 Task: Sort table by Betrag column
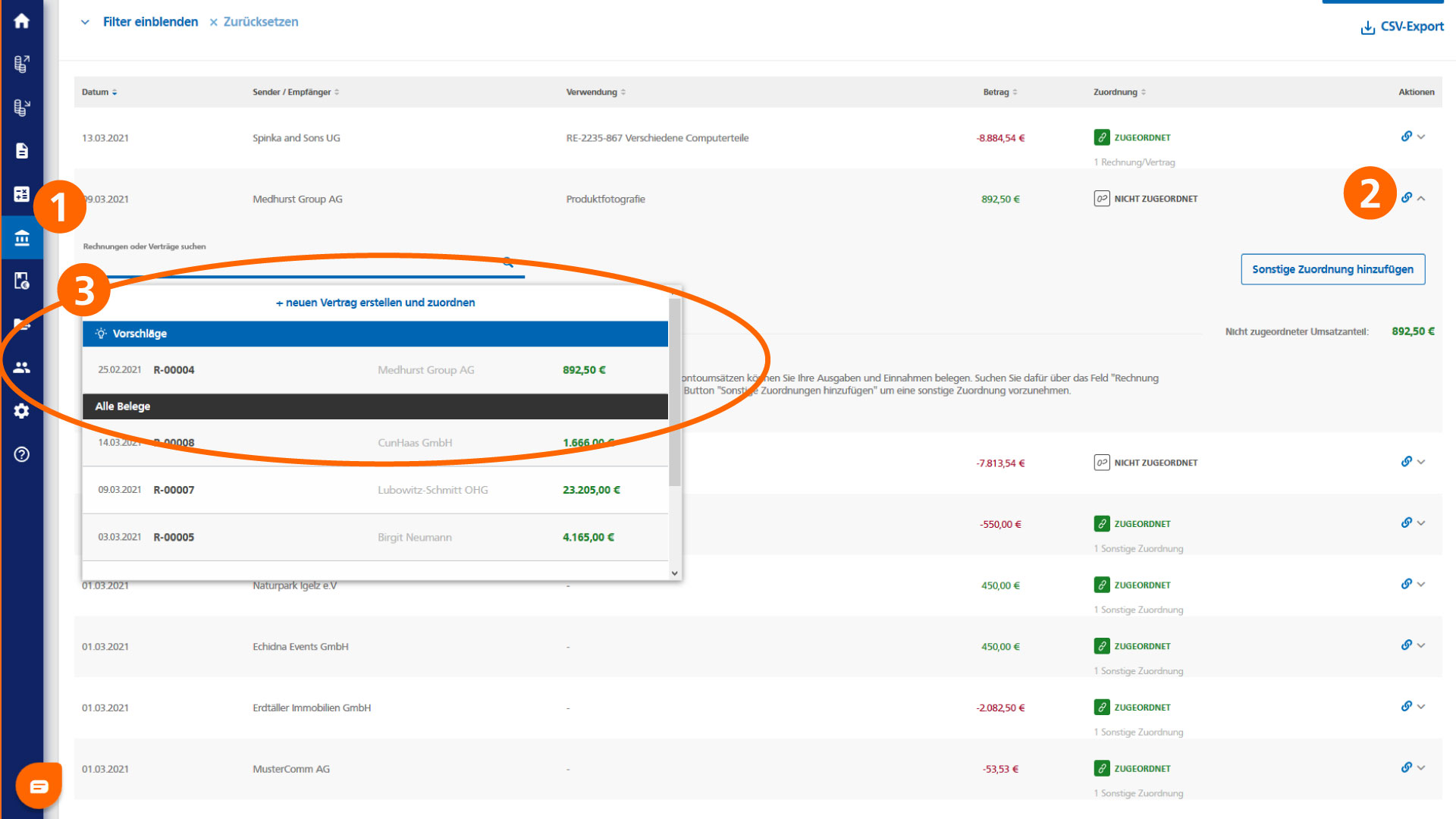[x=1000, y=93]
